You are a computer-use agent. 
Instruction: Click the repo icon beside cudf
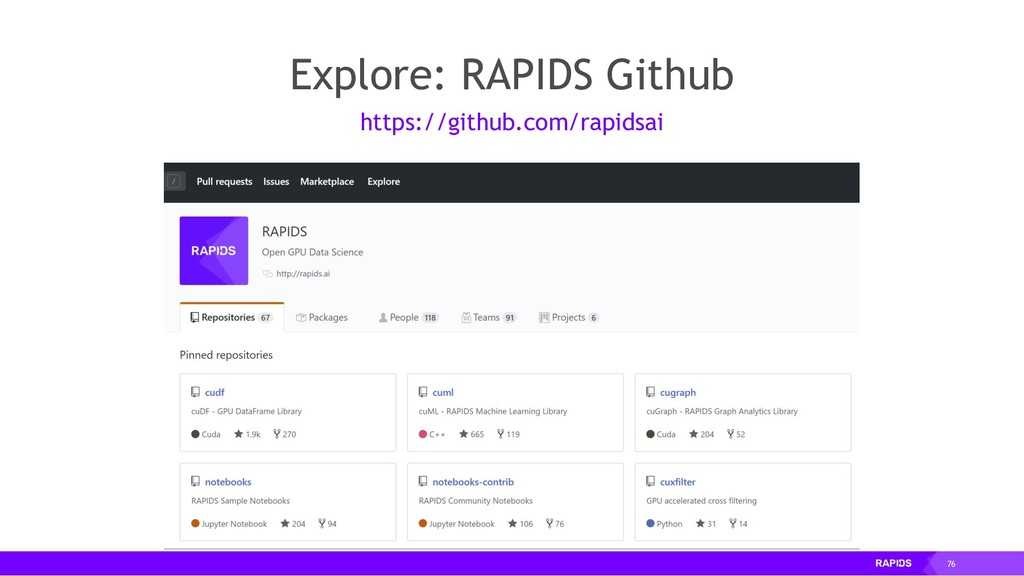click(195, 392)
